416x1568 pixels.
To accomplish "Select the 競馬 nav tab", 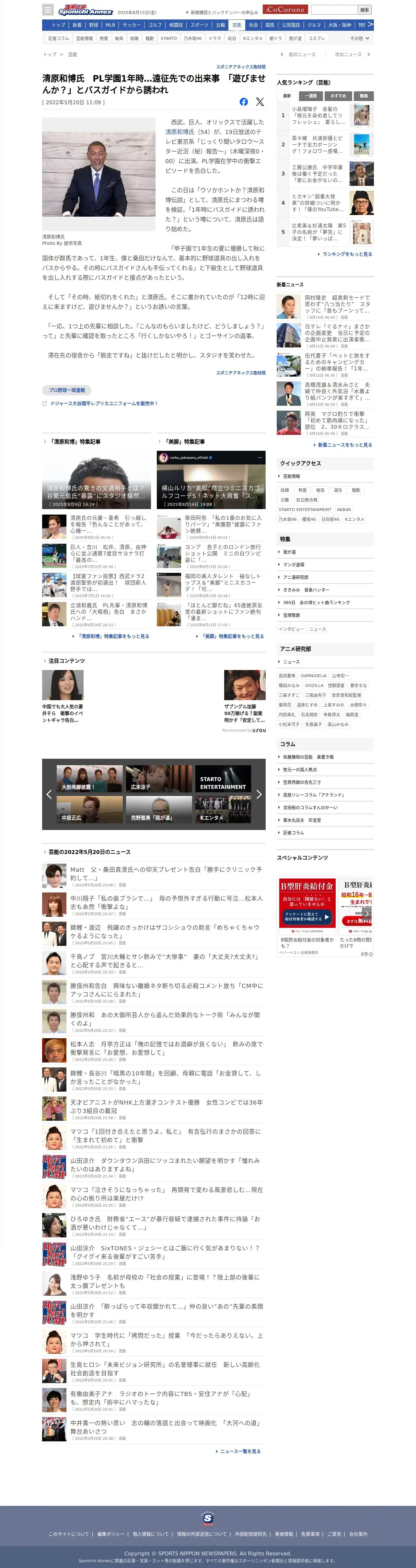I will [x=270, y=25].
